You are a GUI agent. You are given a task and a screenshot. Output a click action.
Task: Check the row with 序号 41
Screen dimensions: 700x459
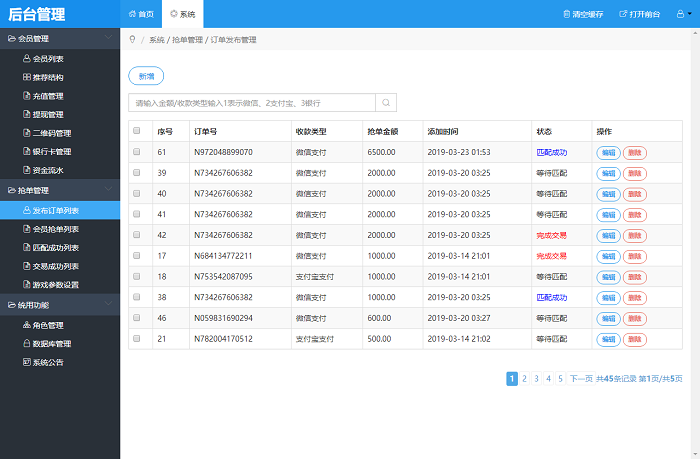tap(137, 214)
